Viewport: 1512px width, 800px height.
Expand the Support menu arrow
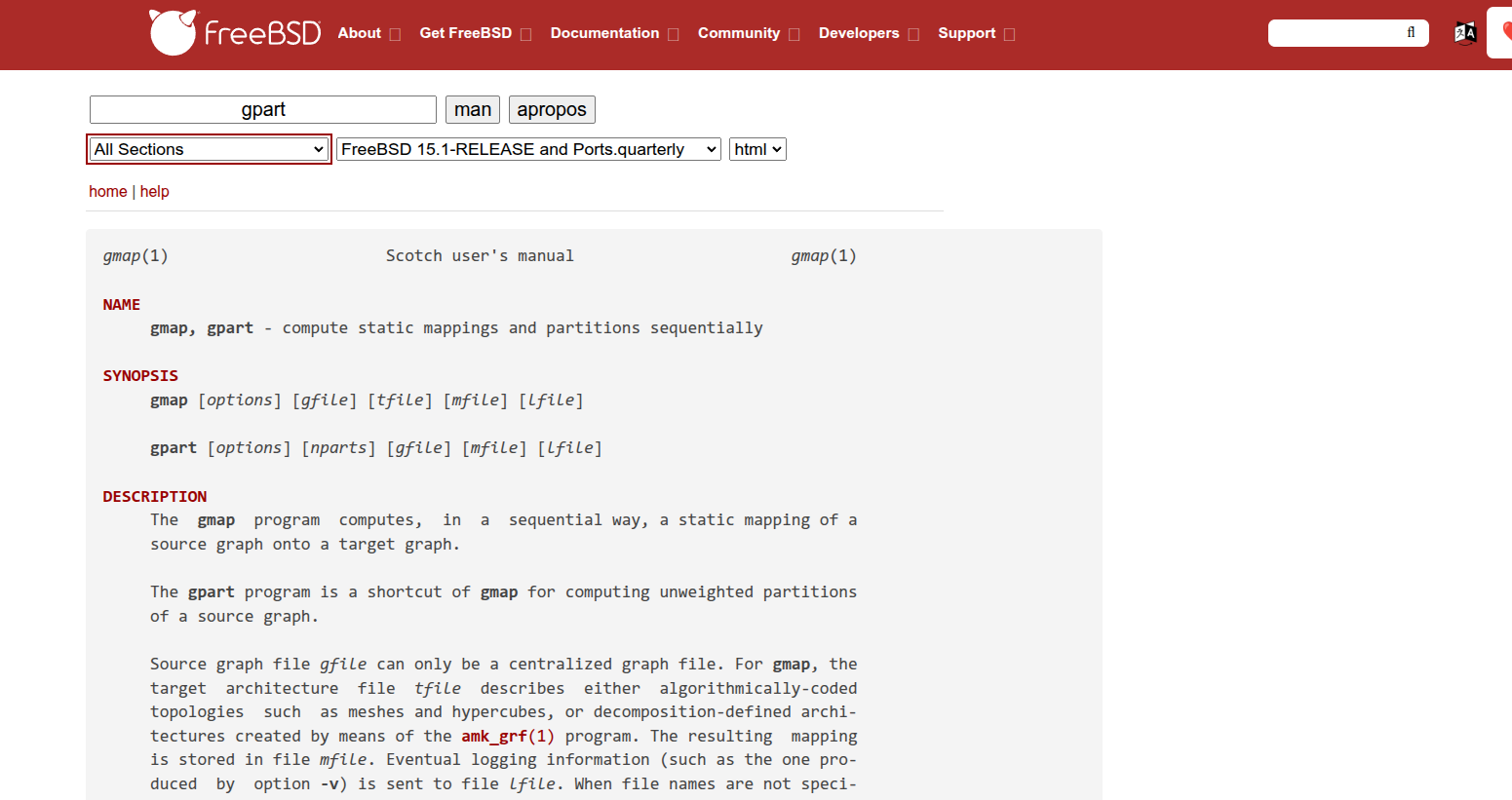pos(1009,34)
